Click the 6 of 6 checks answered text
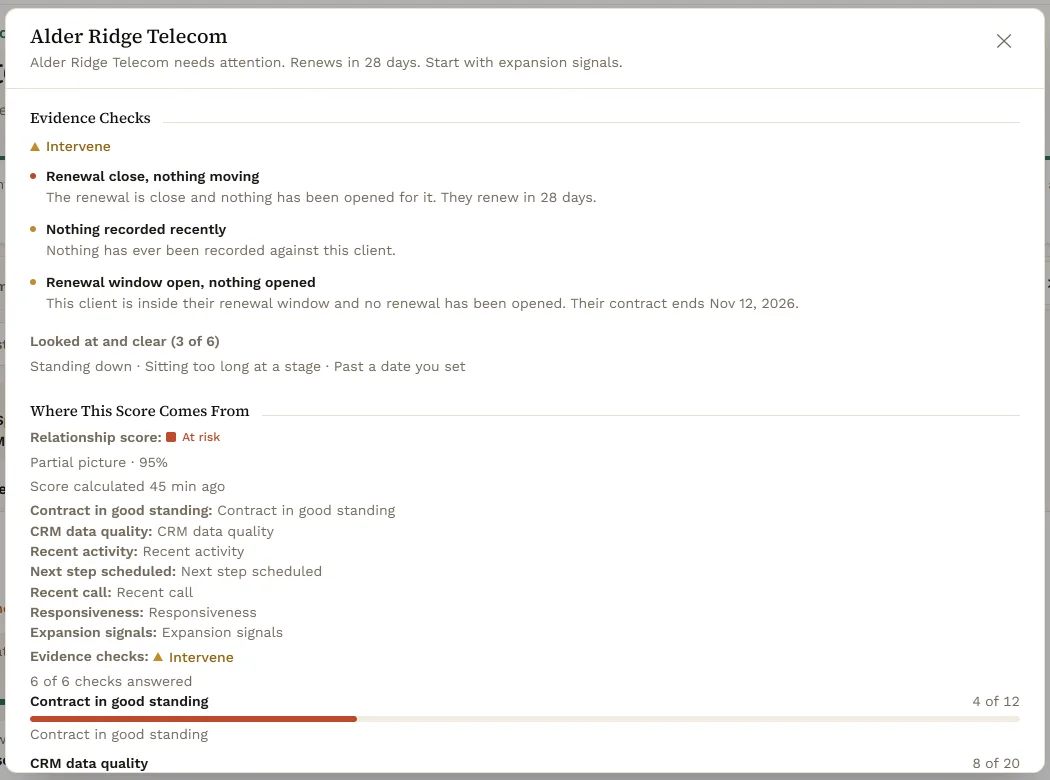Screen dimensions: 1050x780 (111, 682)
